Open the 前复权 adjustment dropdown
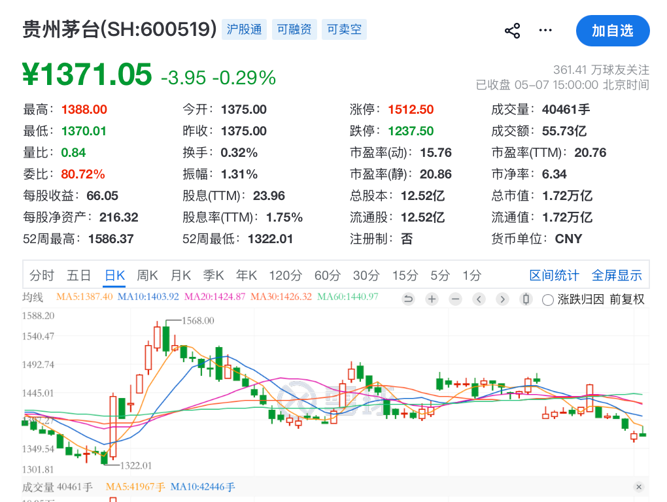Image resolution: width=667 pixels, height=502 pixels. point(627,299)
